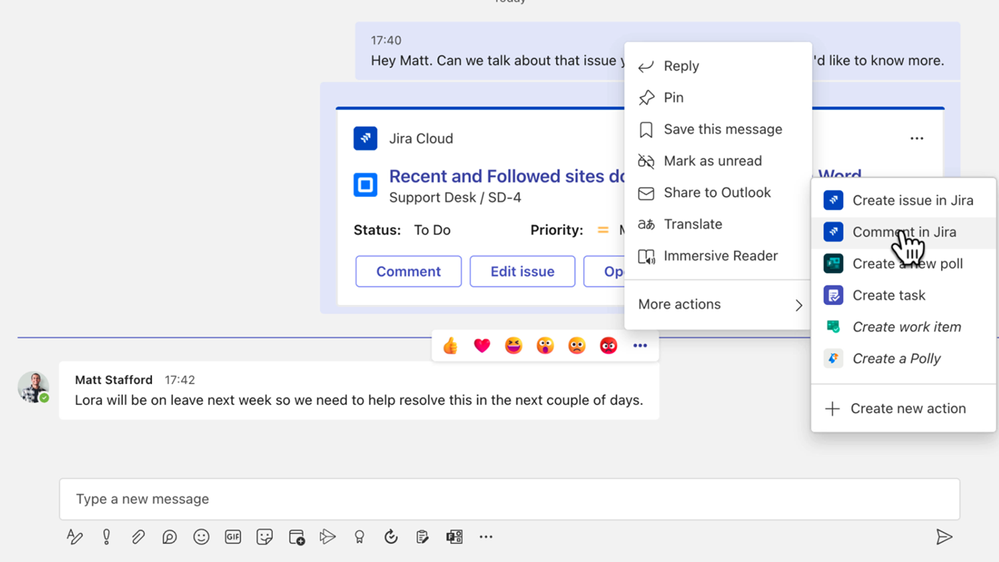
Task: Choose Create a Polly
Action: pyautogui.click(x=904, y=359)
